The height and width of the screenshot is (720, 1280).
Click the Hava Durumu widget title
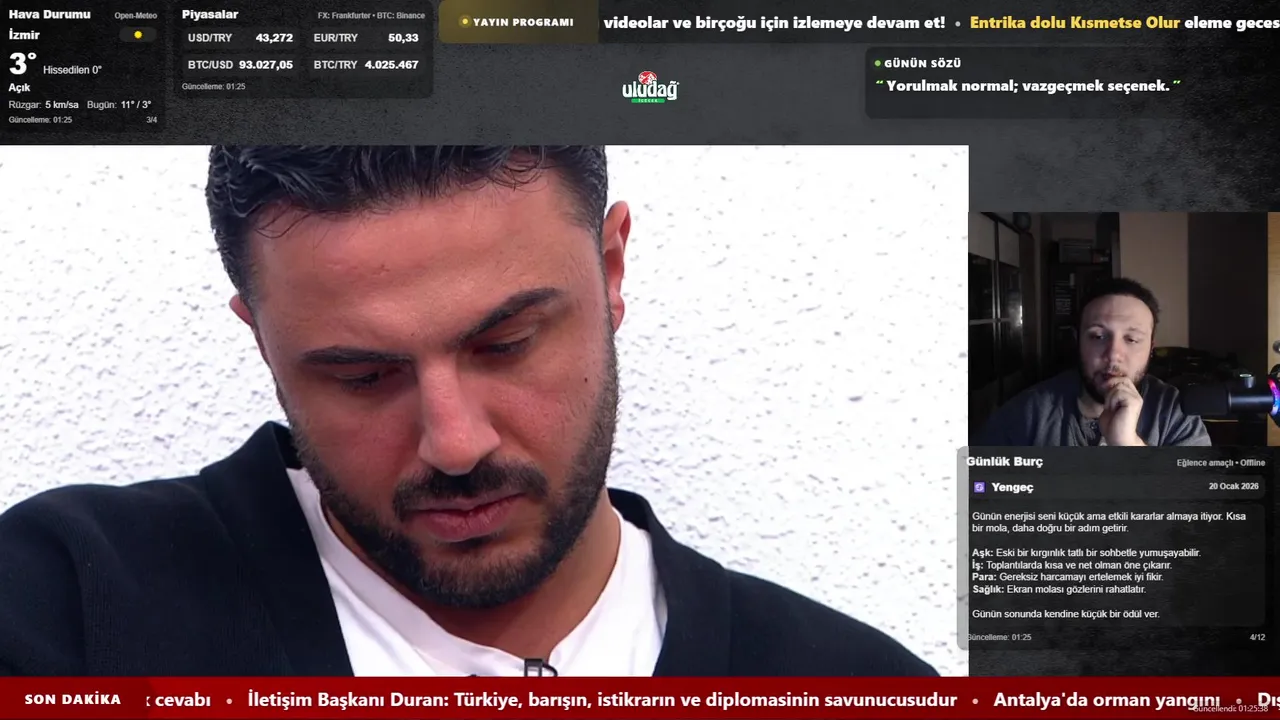click(x=50, y=14)
